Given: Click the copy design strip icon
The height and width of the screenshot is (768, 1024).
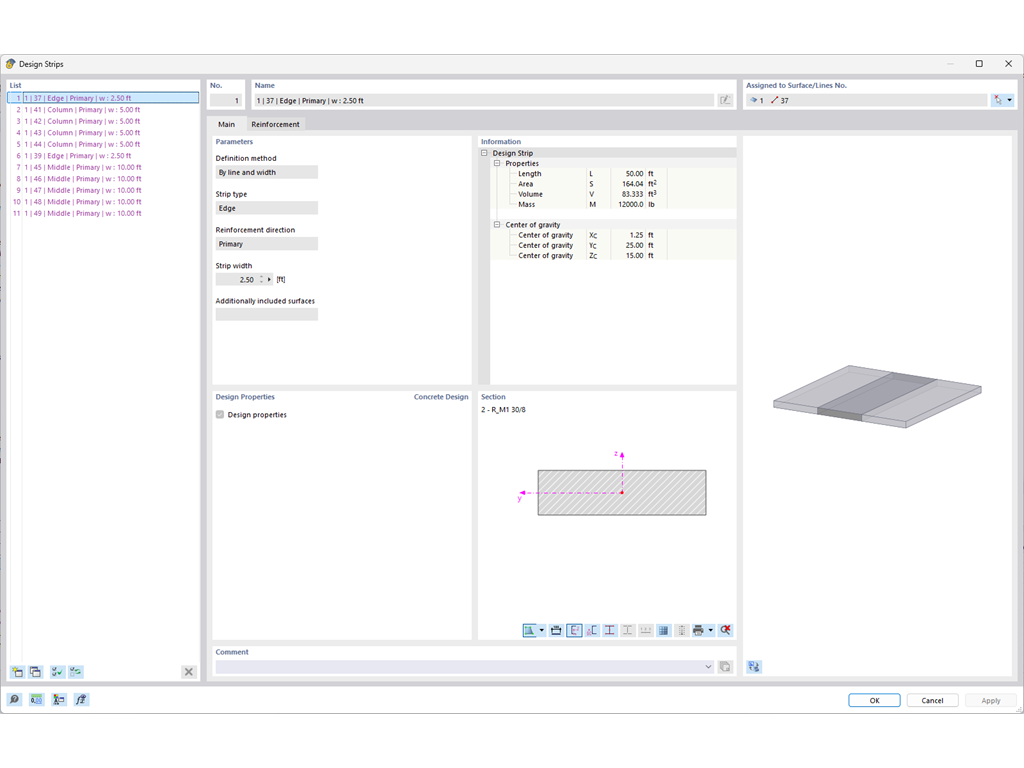Looking at the screenshot, I should (35, 671).
